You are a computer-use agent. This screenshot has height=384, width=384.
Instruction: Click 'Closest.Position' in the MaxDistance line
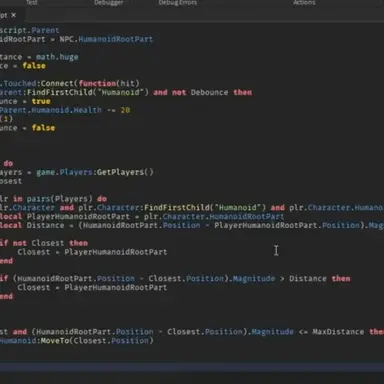205,332
